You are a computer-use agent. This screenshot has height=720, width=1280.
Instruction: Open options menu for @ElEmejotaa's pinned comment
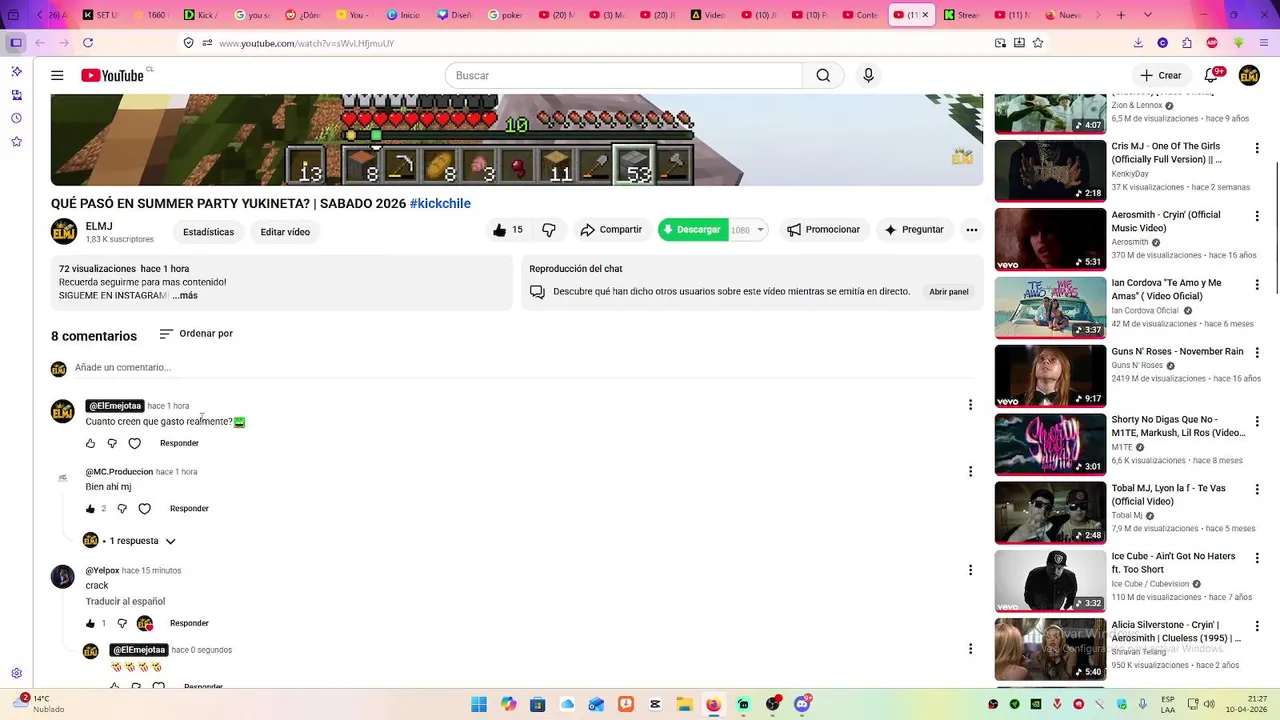969,405
